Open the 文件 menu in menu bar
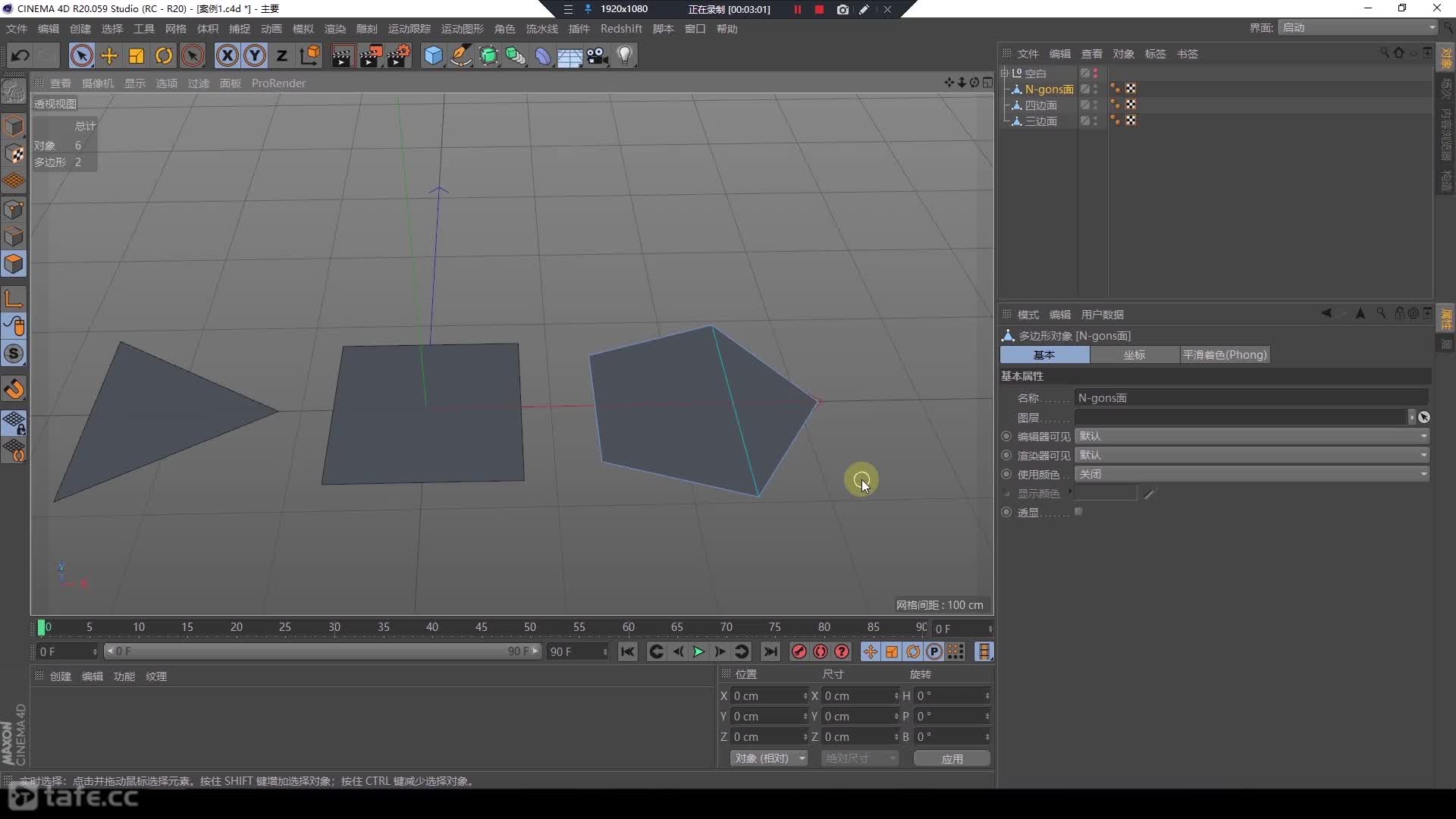 [x=17, y=29]
